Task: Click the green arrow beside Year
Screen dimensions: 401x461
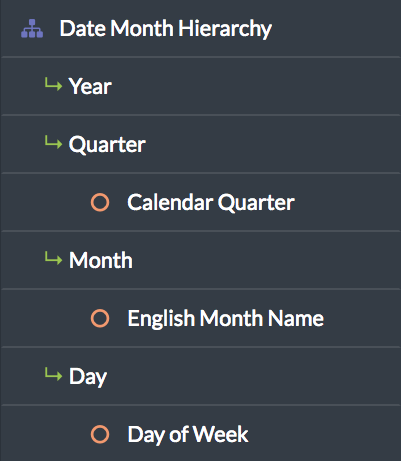Action: click(x=53, y=84)
